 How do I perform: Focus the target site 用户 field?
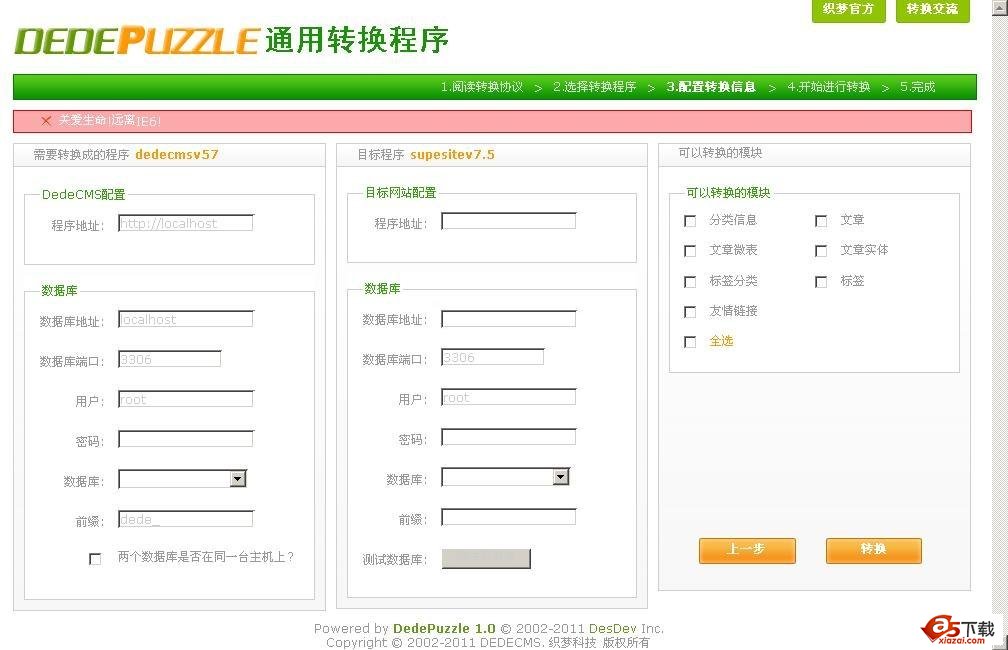(508, 397)
